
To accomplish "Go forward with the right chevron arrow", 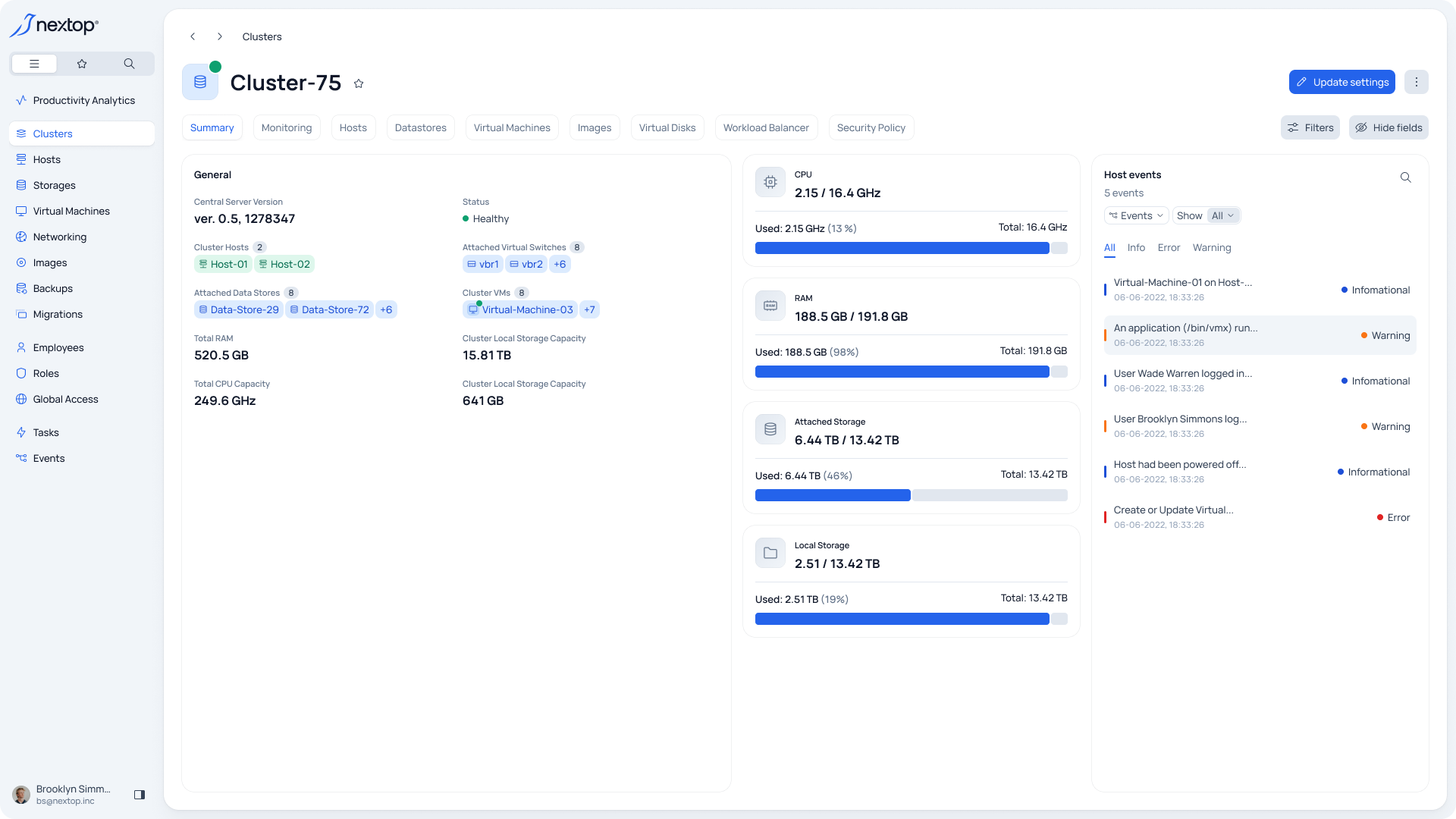I will [x=220, y=36].
